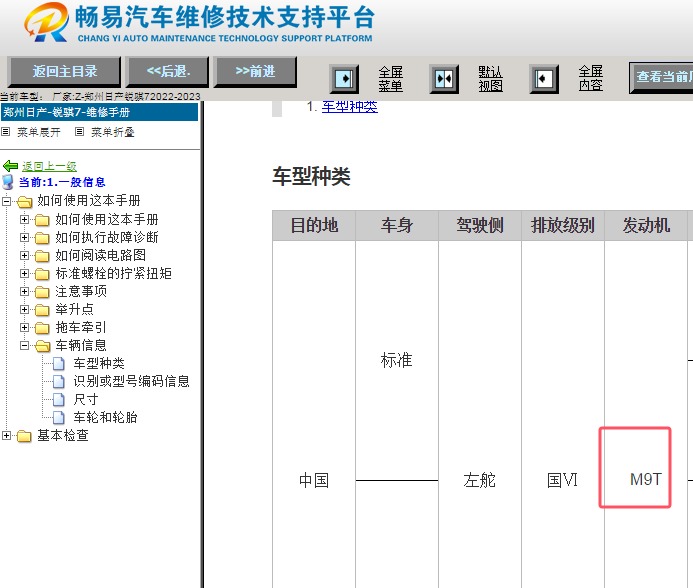Screen dimensions: 693x588
Task: Click the full-screen content layout icon
Action: pos(544,79)
